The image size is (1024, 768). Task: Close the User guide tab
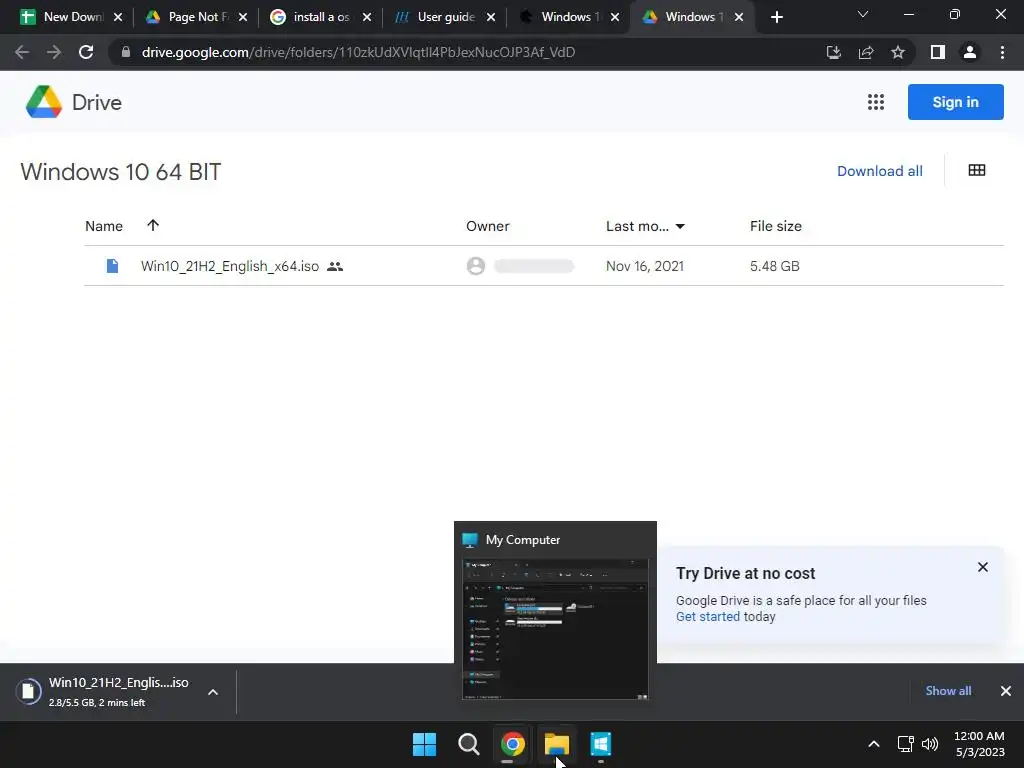coord(491,18)
